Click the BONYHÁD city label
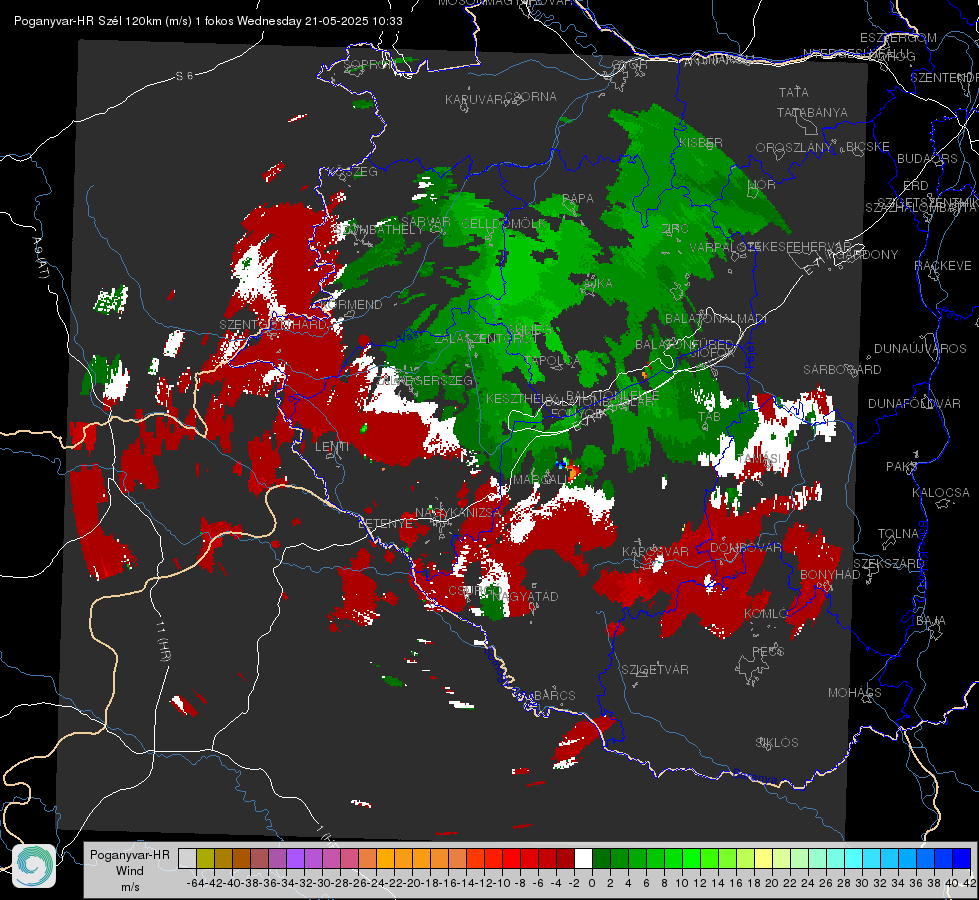Screen dimensions: 979x900 point(830,575)
